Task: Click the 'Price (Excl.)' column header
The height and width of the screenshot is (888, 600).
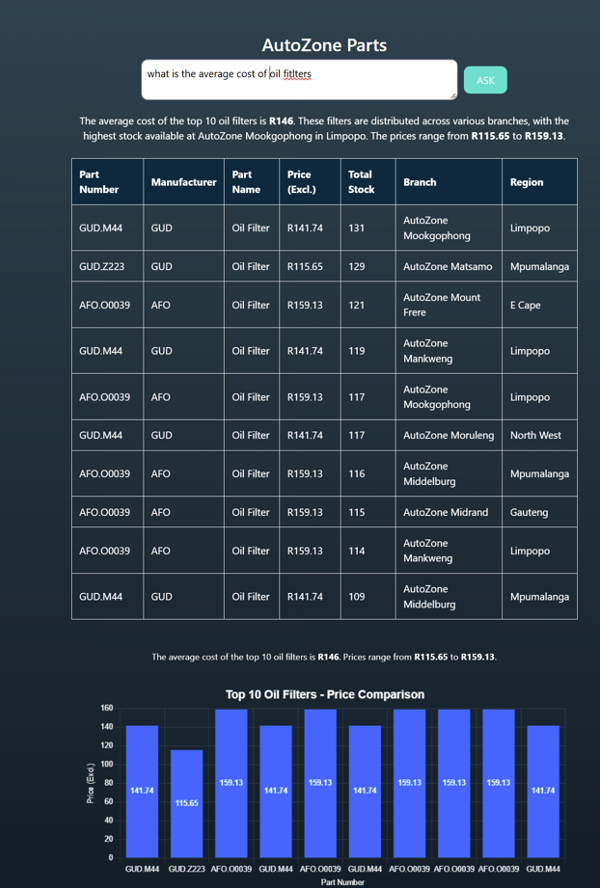Action: click(x=310, y=182)
